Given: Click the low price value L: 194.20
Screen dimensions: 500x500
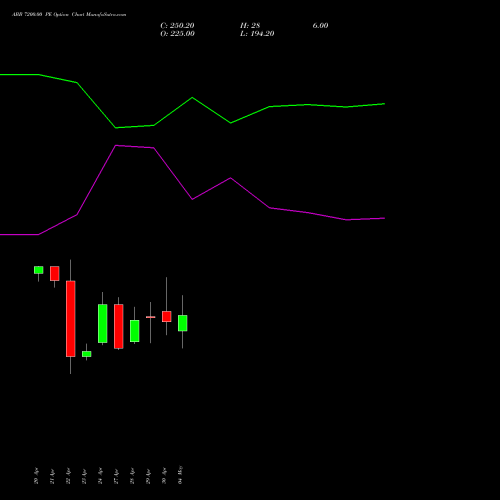Looking at the screenshot, I should 257,34.
